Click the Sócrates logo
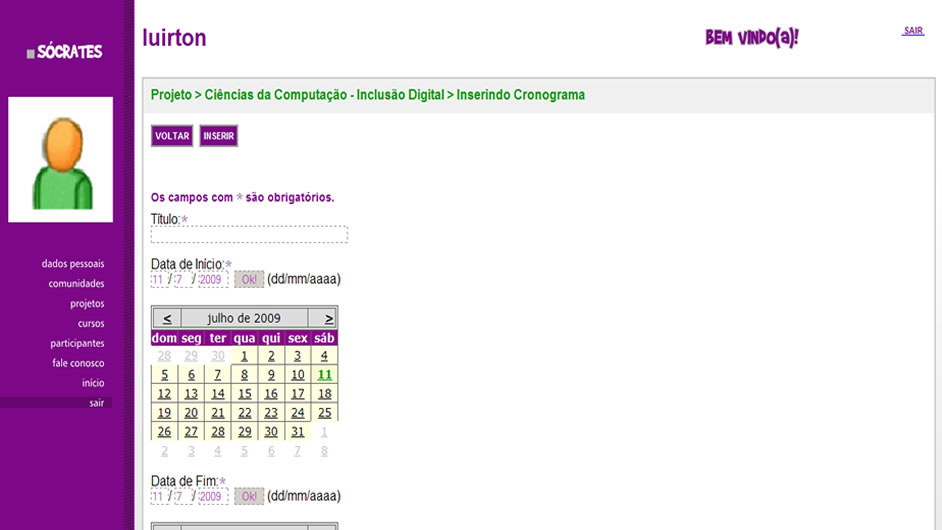The image size is (942, 530). tap(66, 52)
